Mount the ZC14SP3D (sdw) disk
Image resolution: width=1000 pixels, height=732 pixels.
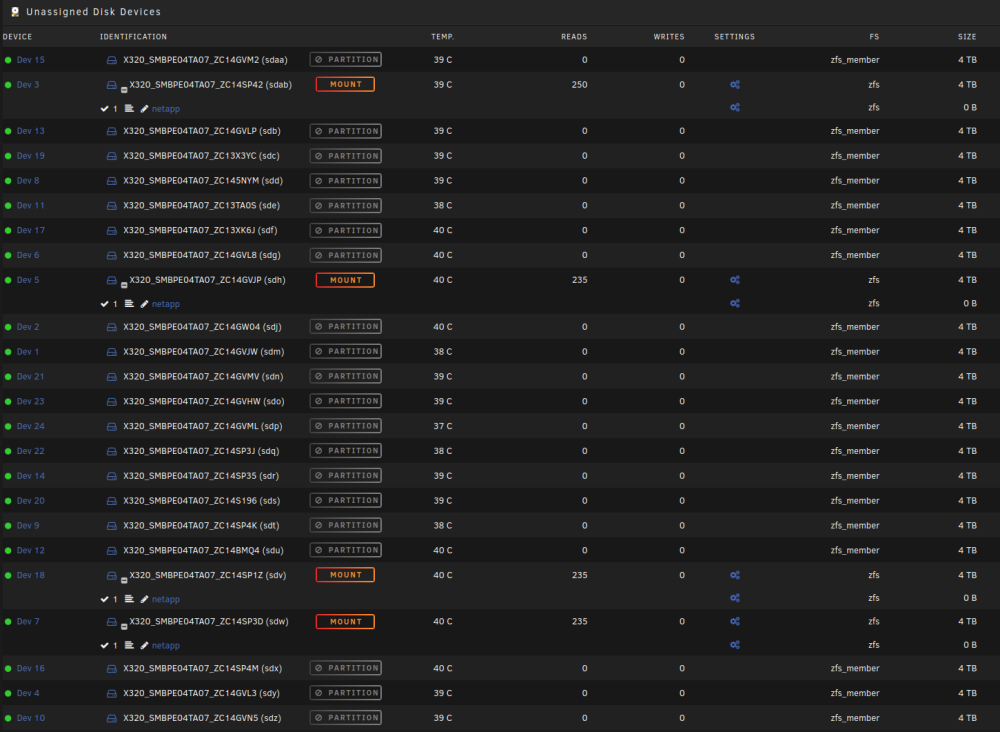point(345,622)
